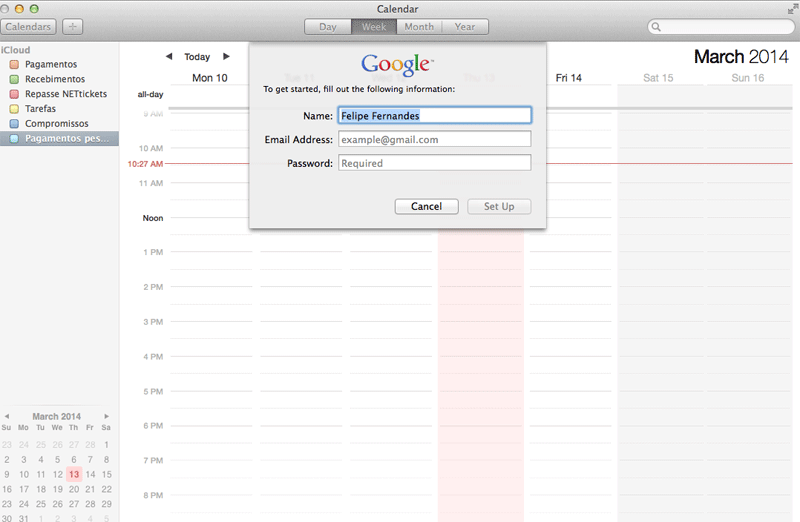
Task: Select the Repasse NETtickets calendar name
Action: pyautogui.click(x=66, y=94)
